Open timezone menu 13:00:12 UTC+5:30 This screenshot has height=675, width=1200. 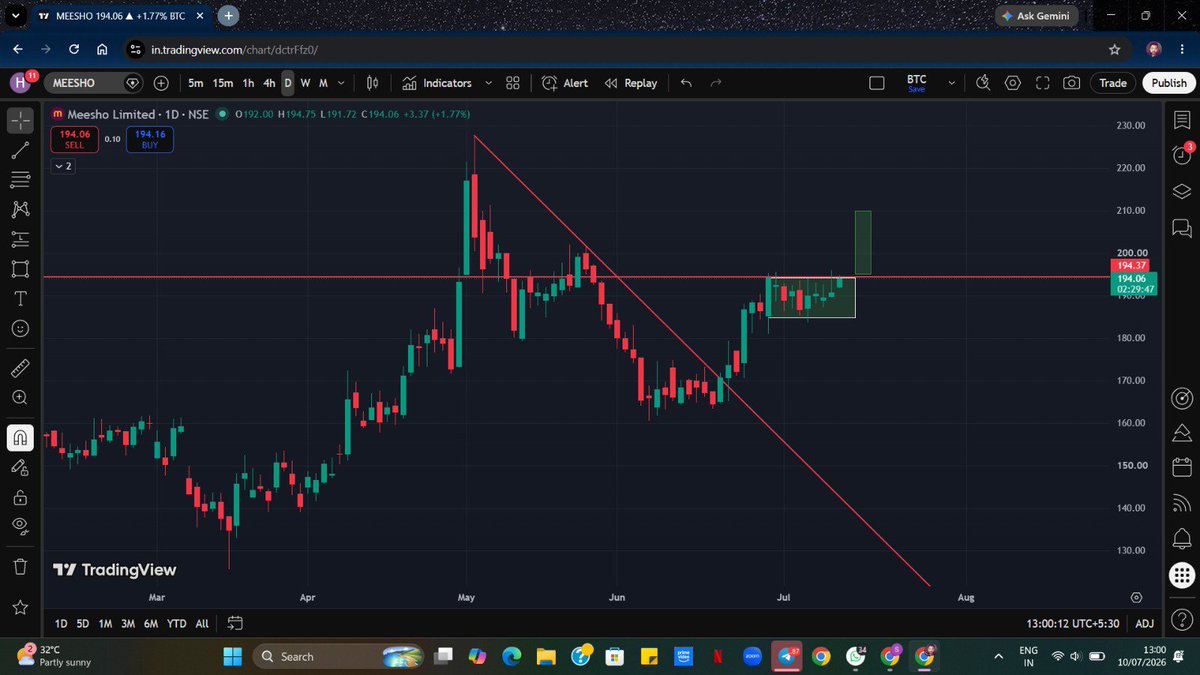pyautogui.click(x=1075, y=623)
